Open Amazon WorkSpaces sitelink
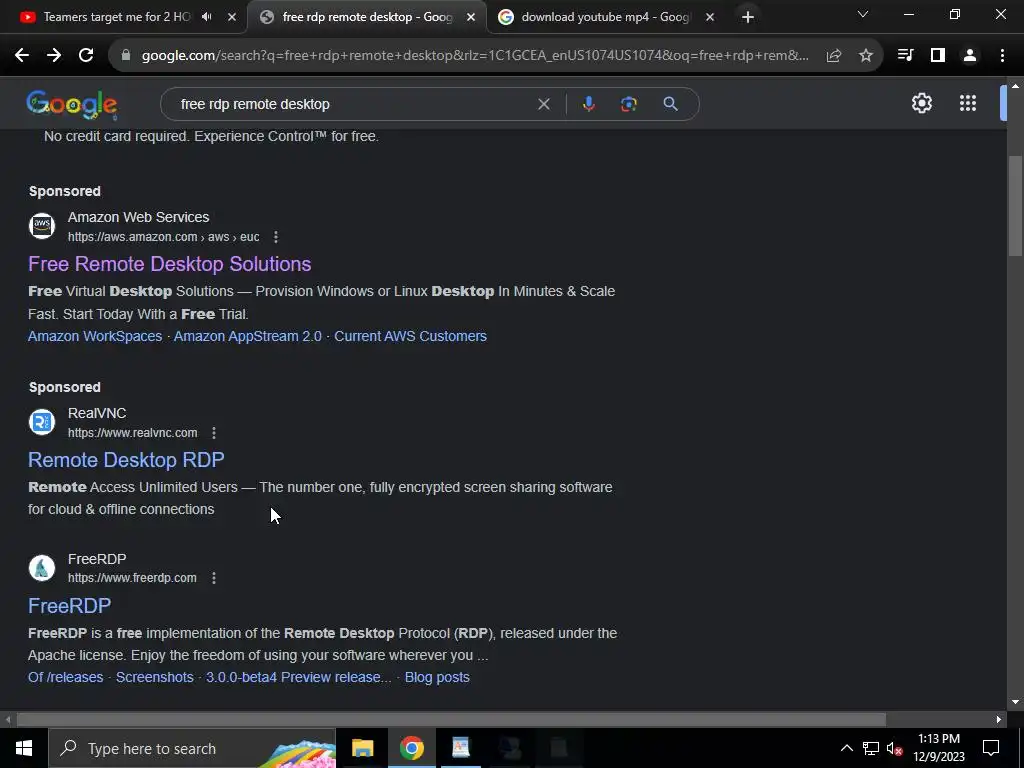1024x768 pixels. pos(95,336)
